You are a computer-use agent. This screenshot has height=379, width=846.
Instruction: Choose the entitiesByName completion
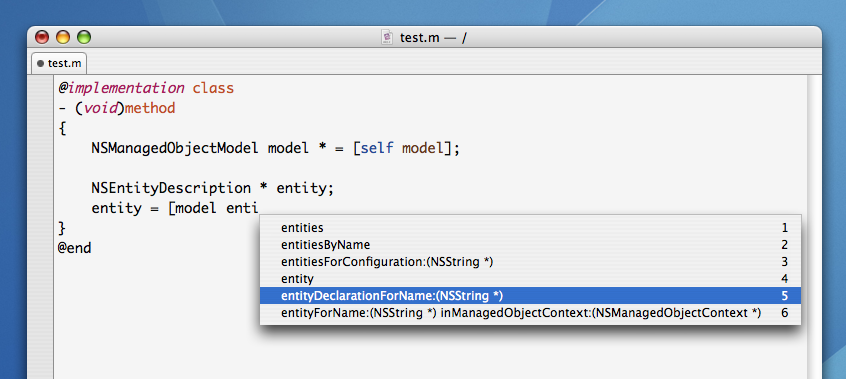[x=530, y=245]
